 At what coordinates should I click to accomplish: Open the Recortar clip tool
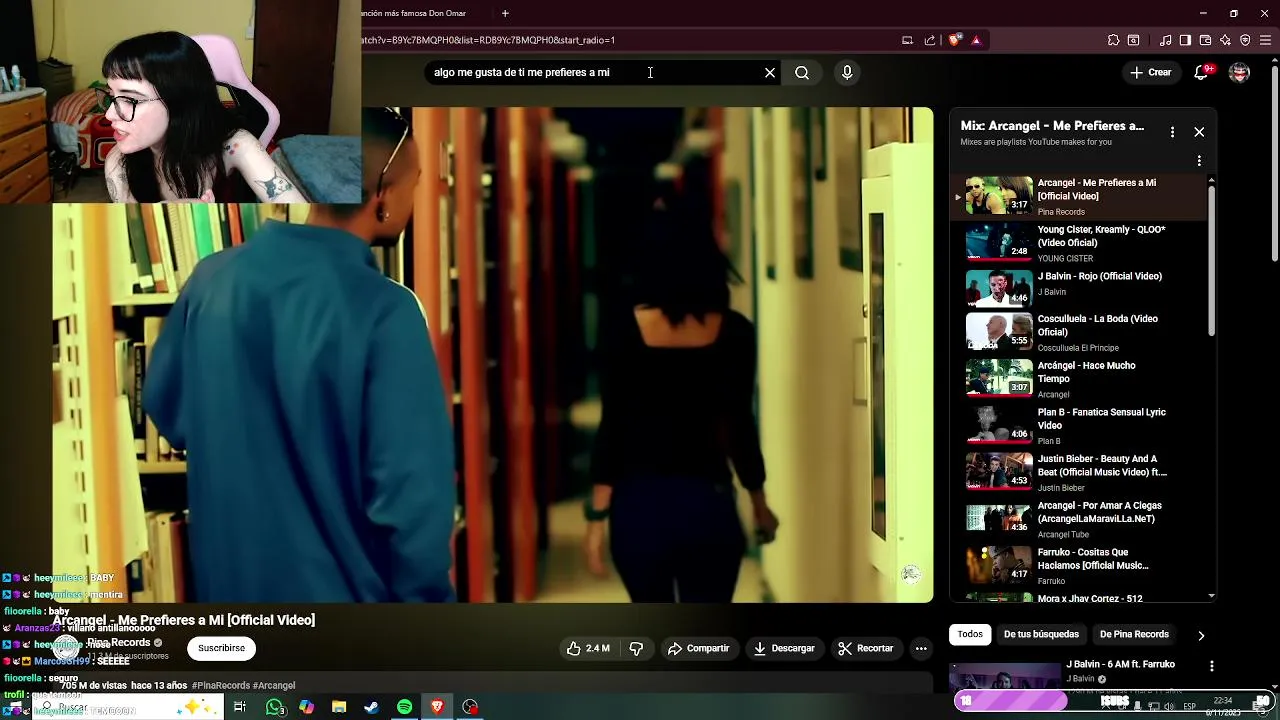pos(866,648)
